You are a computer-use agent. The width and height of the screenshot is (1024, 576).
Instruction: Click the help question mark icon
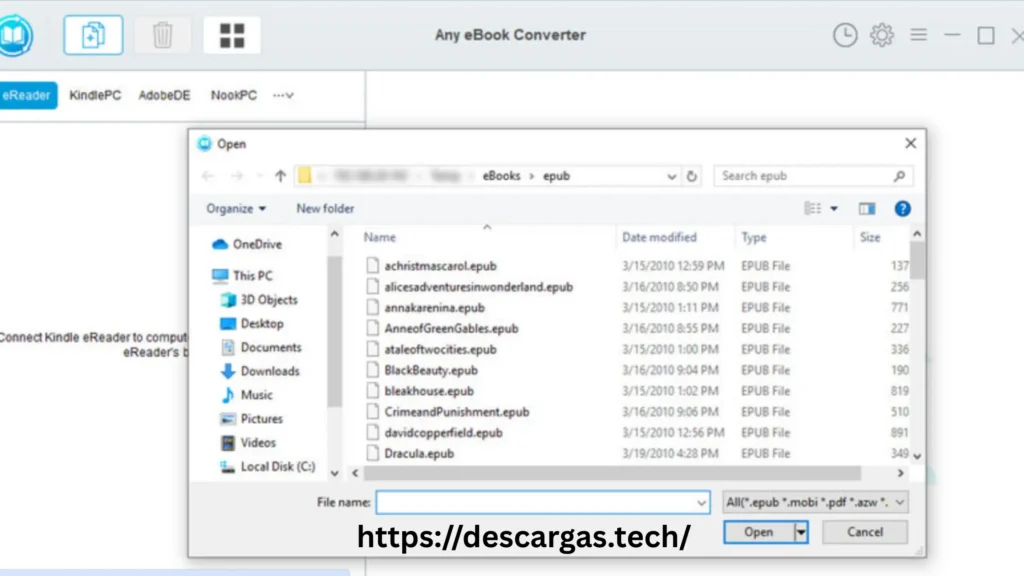[x=902, y=208]
